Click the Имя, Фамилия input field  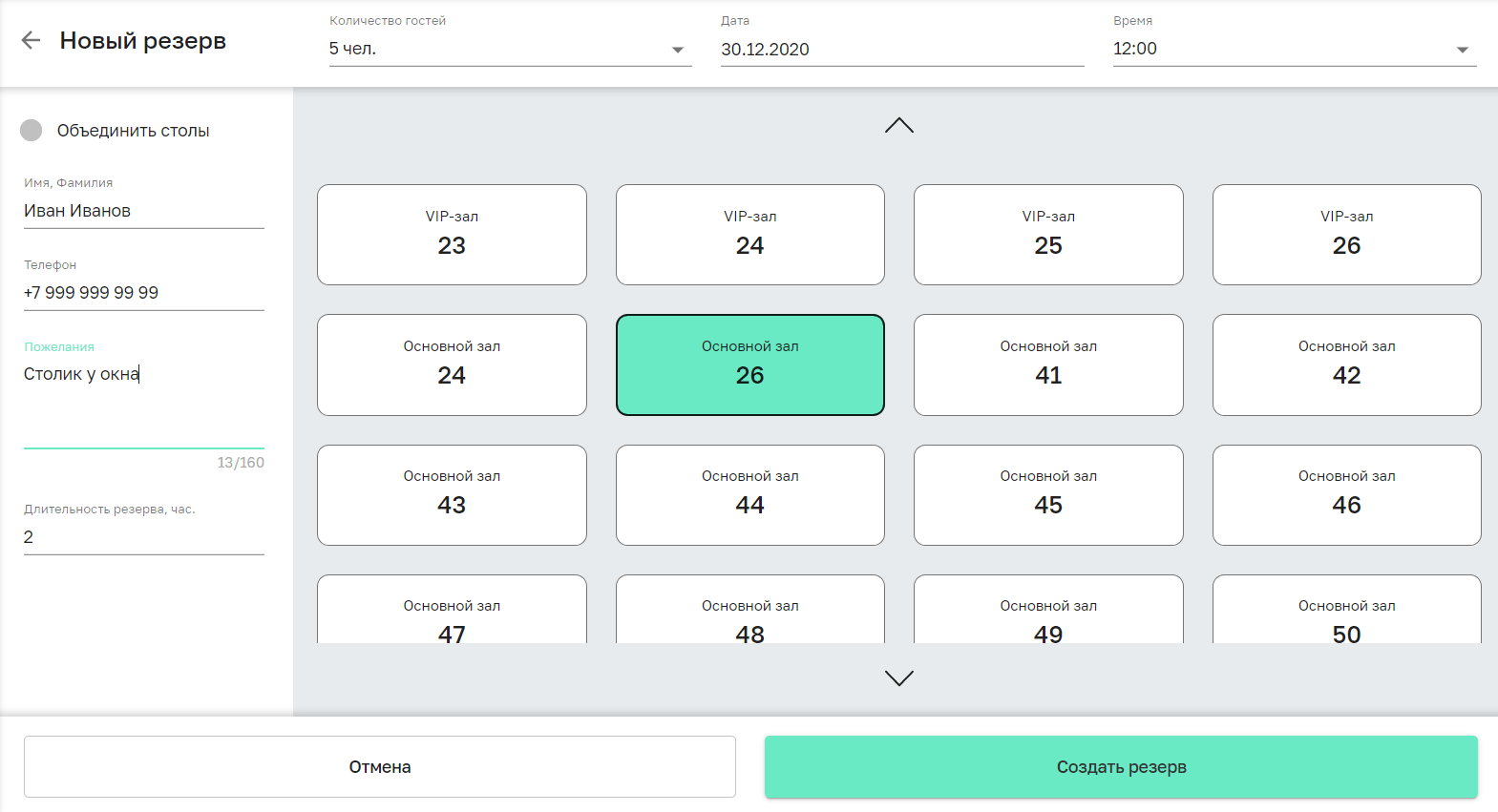[x=143, y=211]
